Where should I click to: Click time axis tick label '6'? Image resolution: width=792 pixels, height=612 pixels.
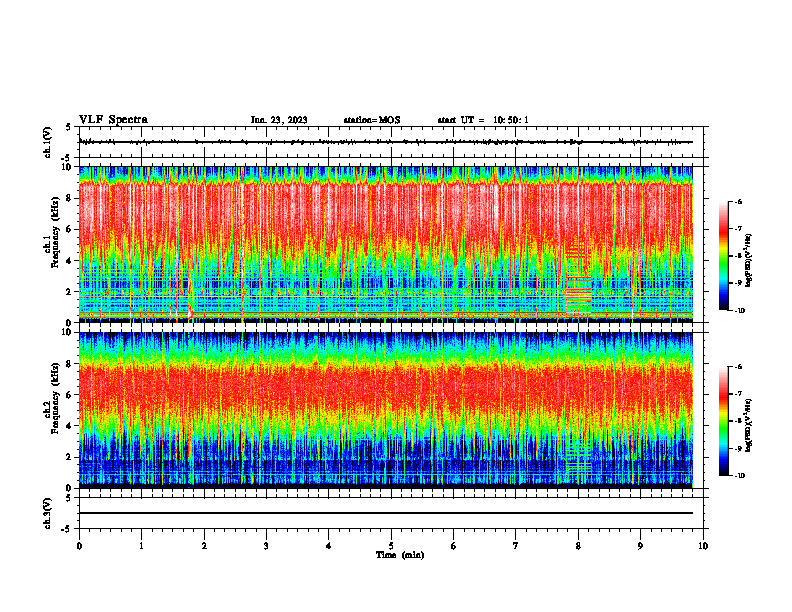pos(454,546)
